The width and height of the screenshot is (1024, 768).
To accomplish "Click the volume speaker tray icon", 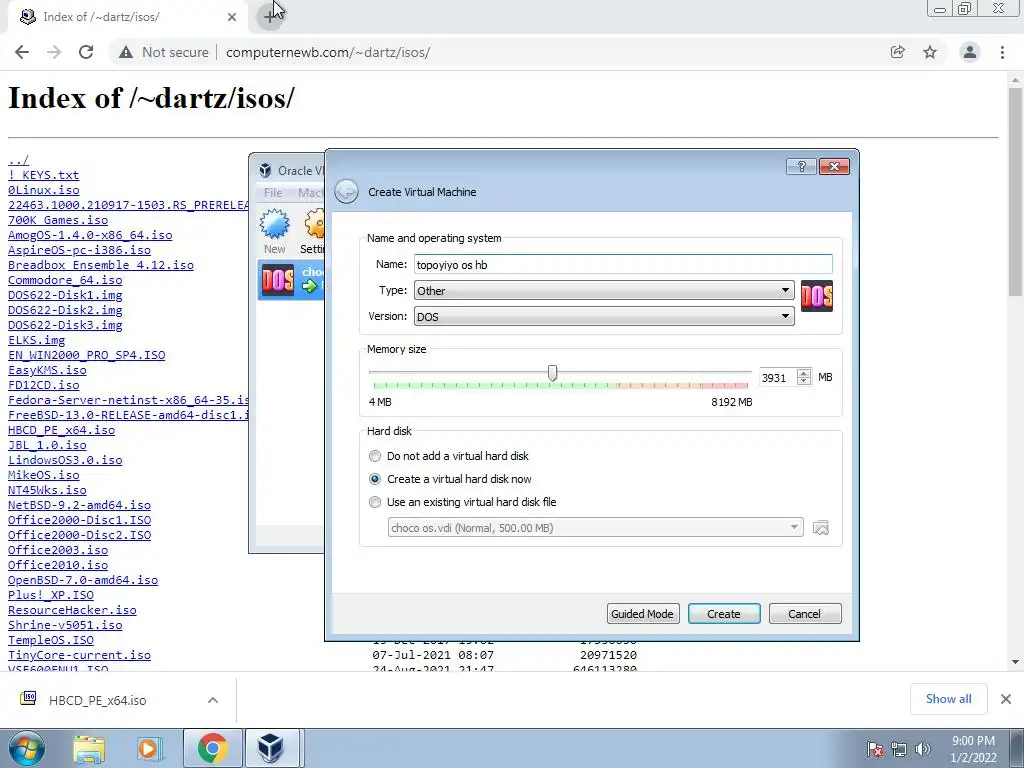I will (x=923, y=749).
